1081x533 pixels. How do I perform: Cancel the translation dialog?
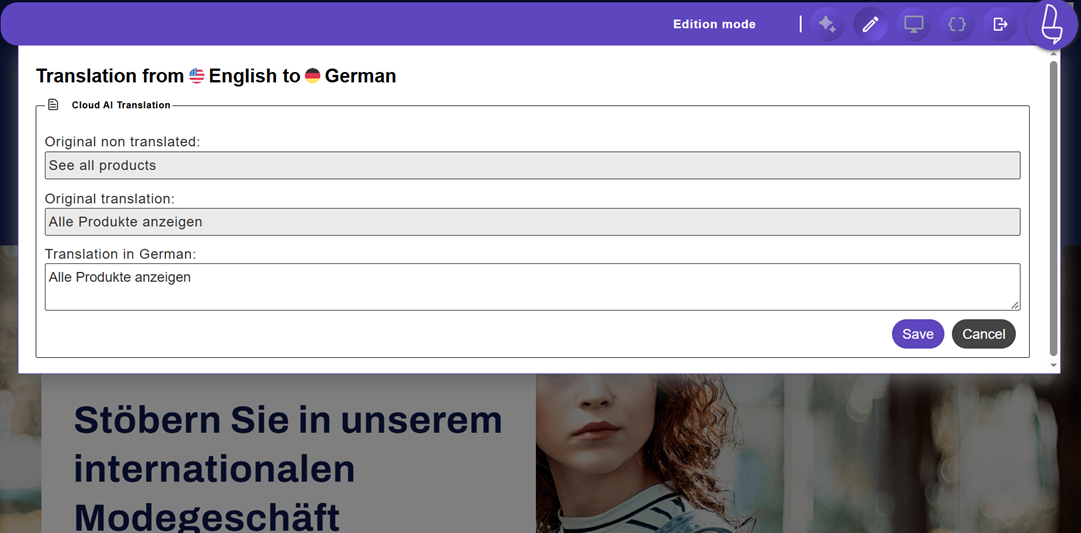(x=983, y=334)
